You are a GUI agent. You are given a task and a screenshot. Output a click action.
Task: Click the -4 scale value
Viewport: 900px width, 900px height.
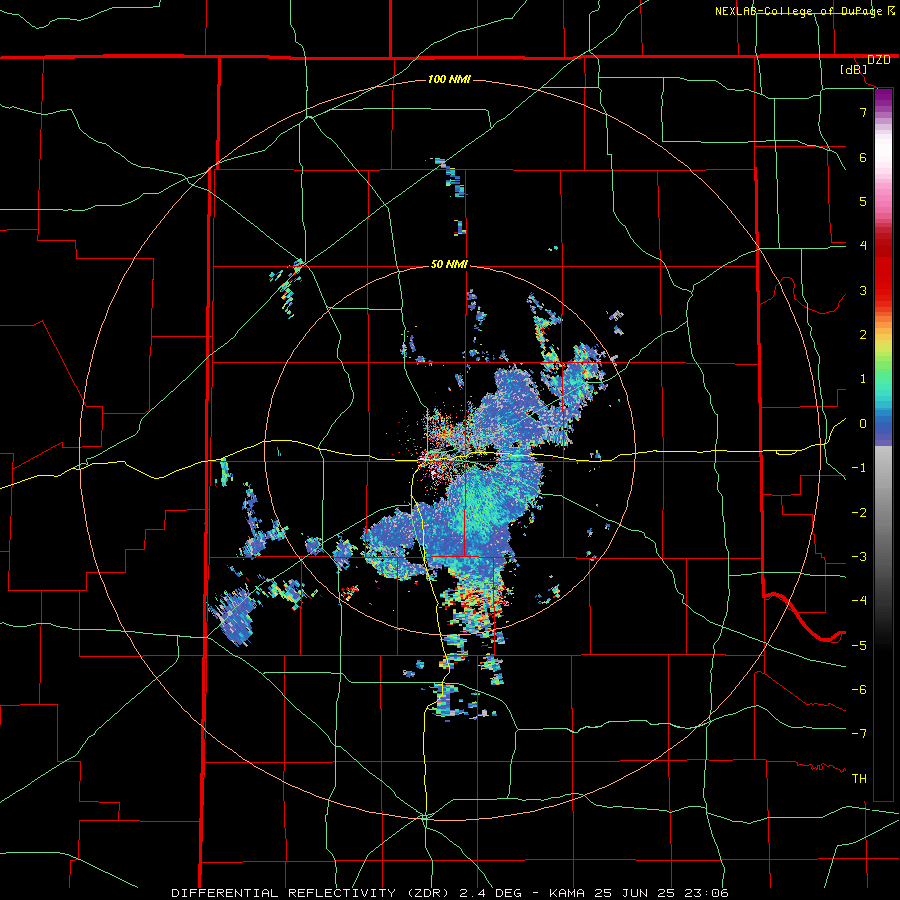click(x=859, y=600)
